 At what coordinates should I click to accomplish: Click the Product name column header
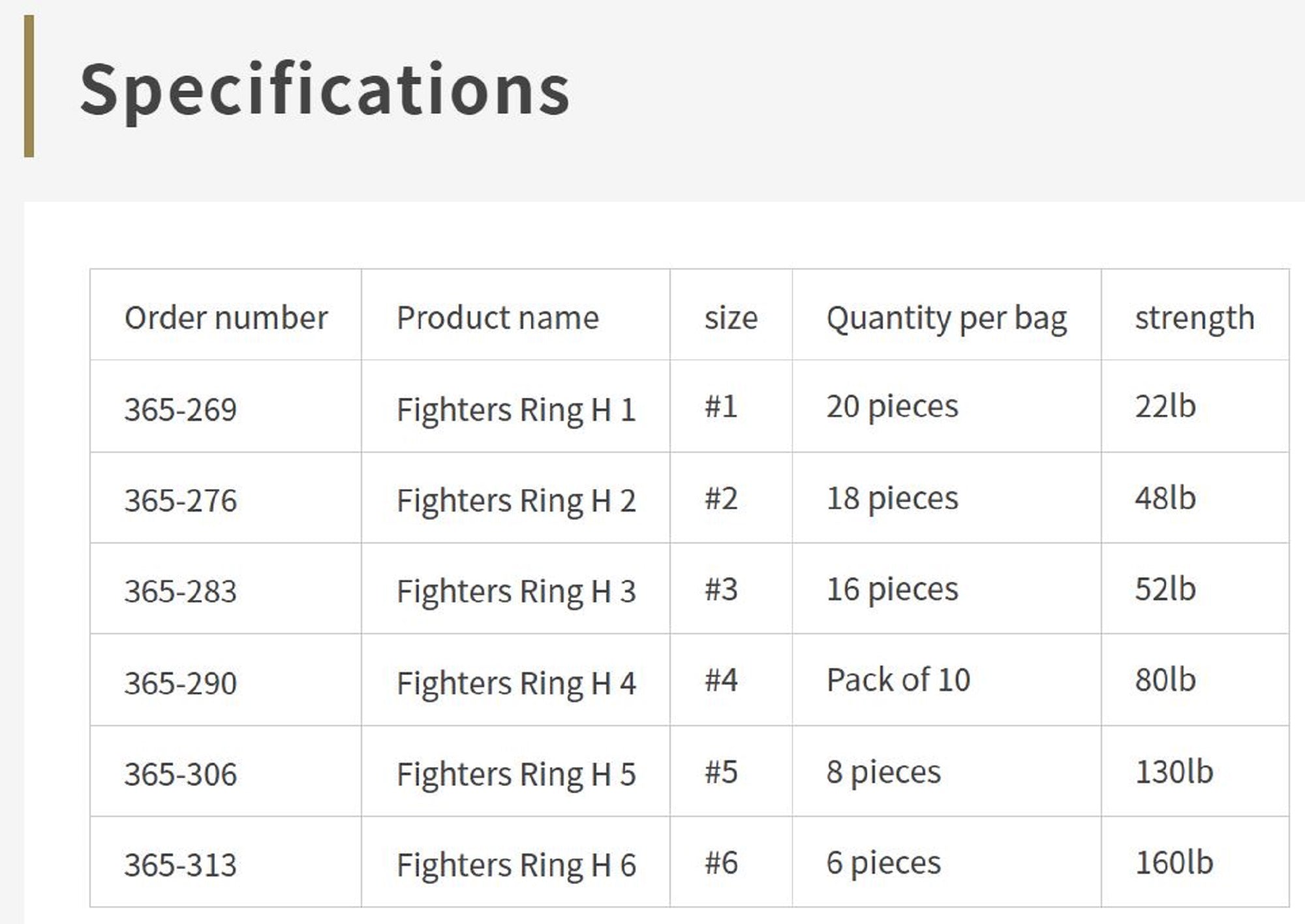click(497, 318)
